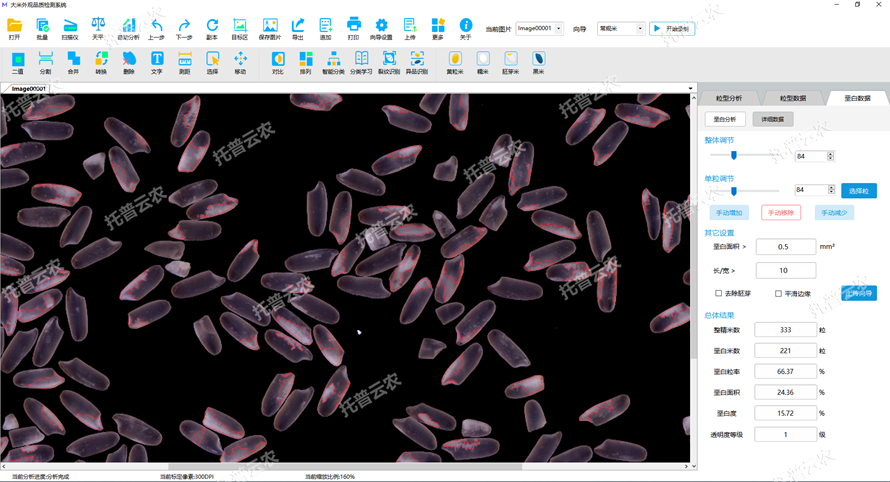The image size is (890, 482).
Task: Switch to the 粒型分析 tab
Action: tap(729, 99)
